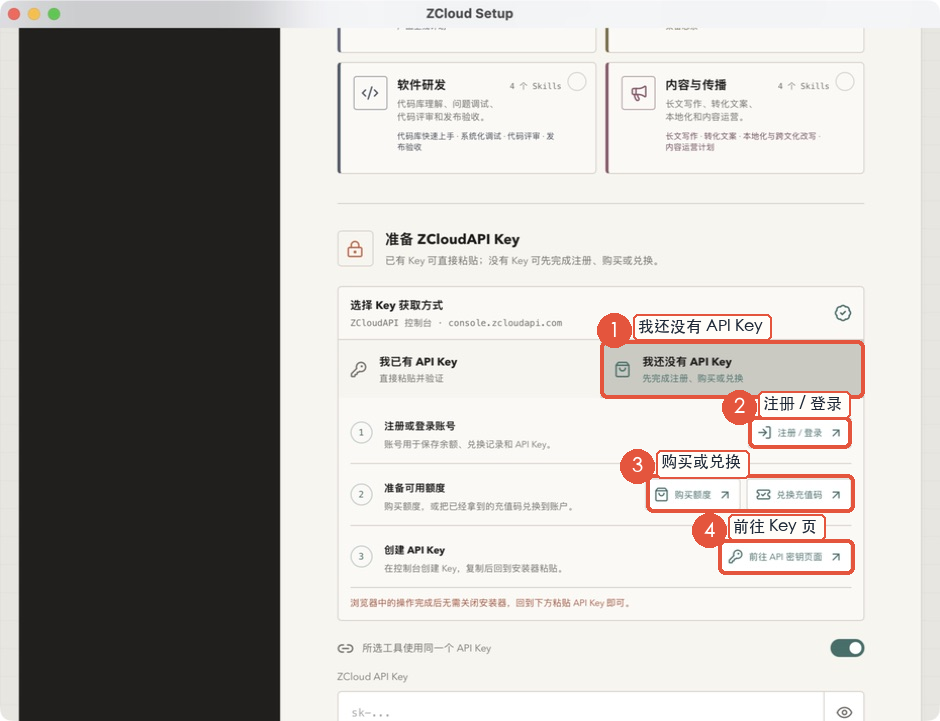Choose the 我还没有 API Key option
Image resolution: width=940 pixels, height=721 pixels.
732,369
